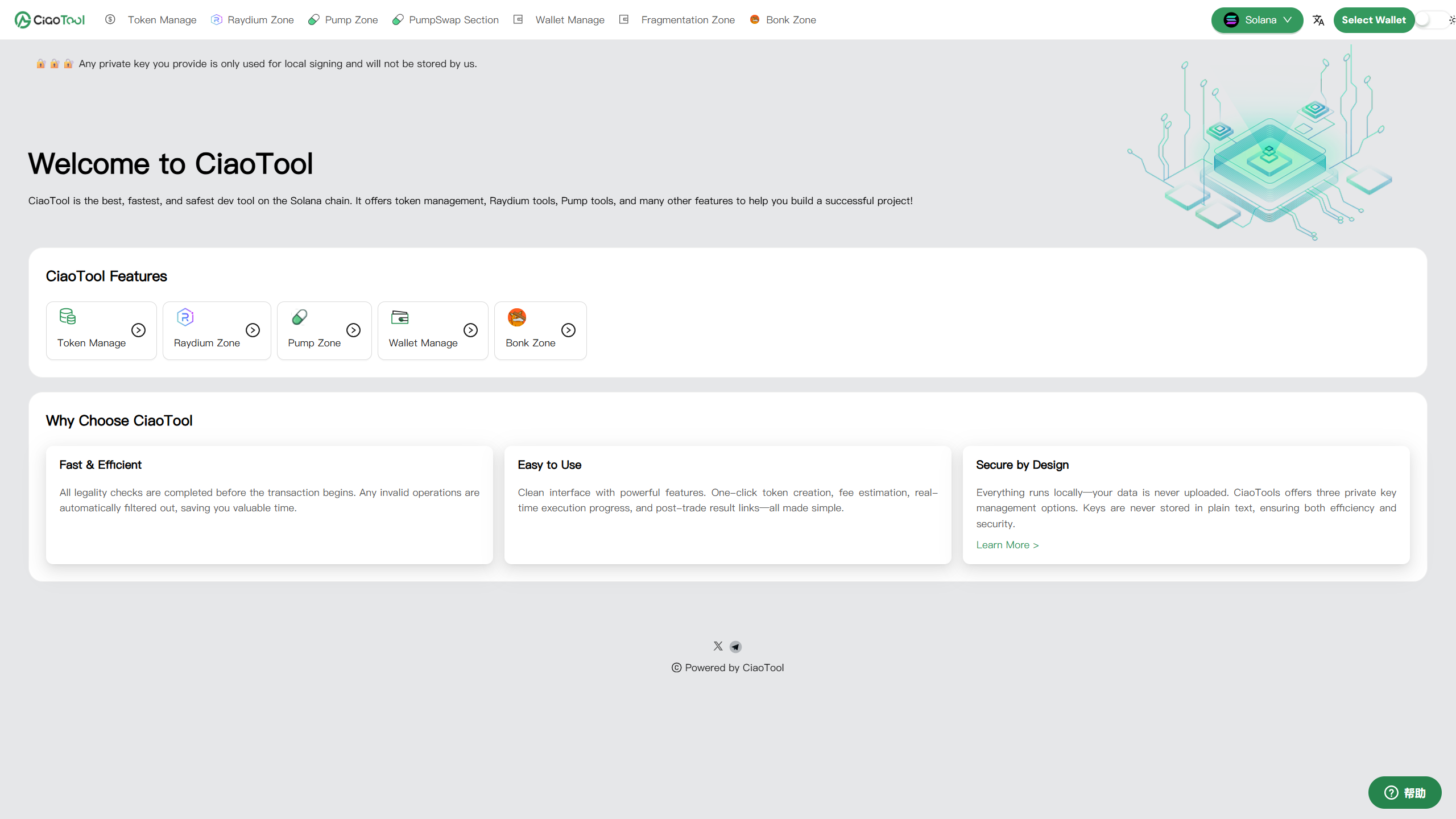Follow the Learn More link
Viewport: 1456px width, 819px height.
1007,545
